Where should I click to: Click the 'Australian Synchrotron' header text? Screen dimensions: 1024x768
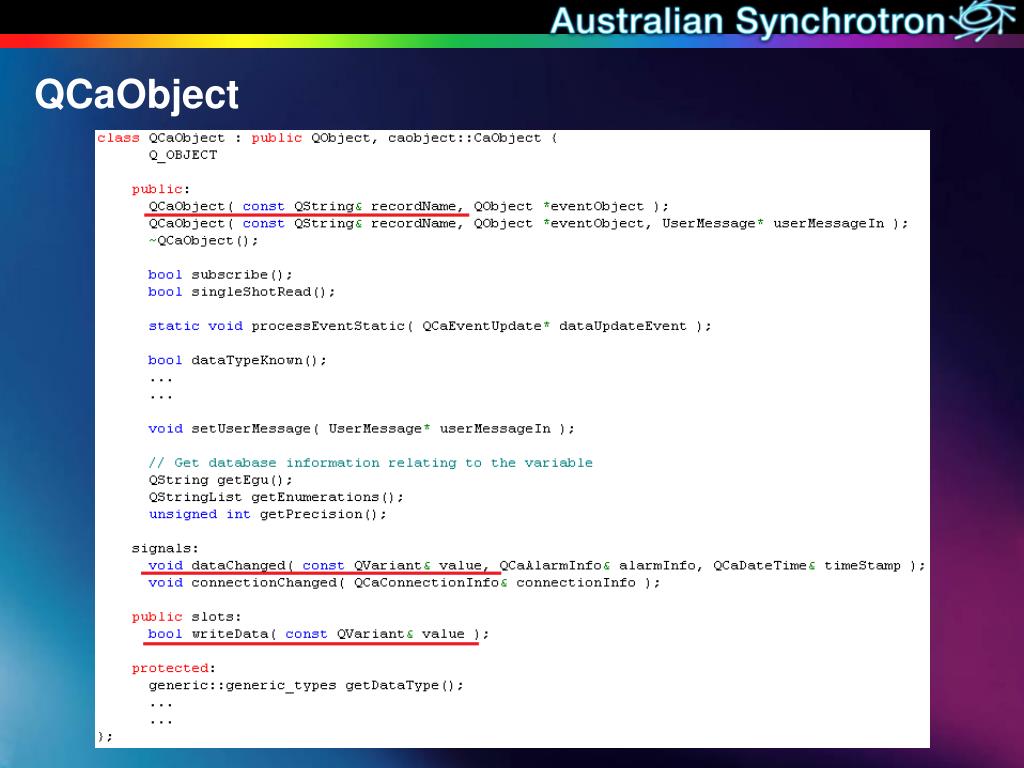tap(747, 22)
